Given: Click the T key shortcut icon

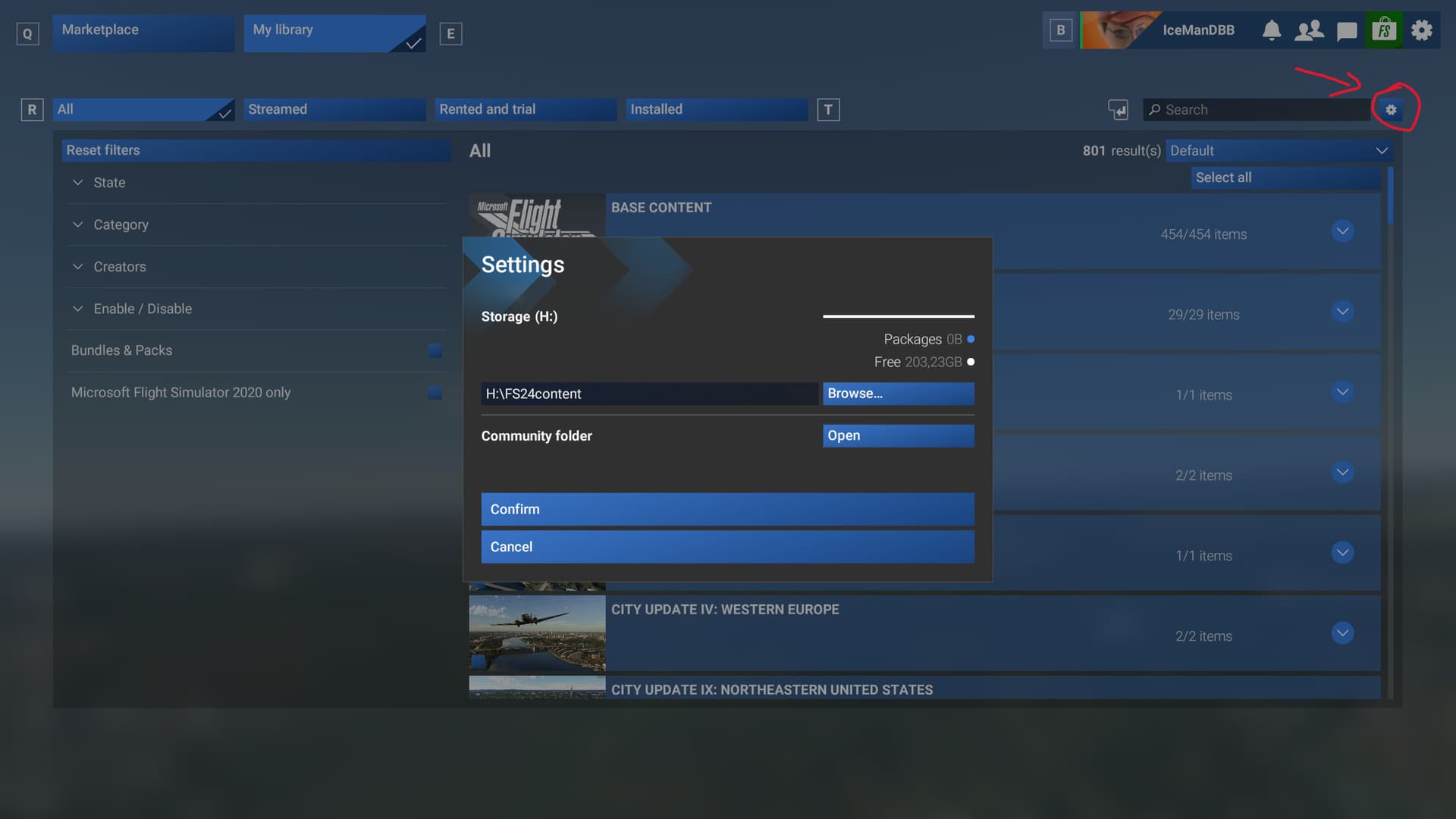Looking at the screenshot, I should pyautogui.click(x=828, y=110).
